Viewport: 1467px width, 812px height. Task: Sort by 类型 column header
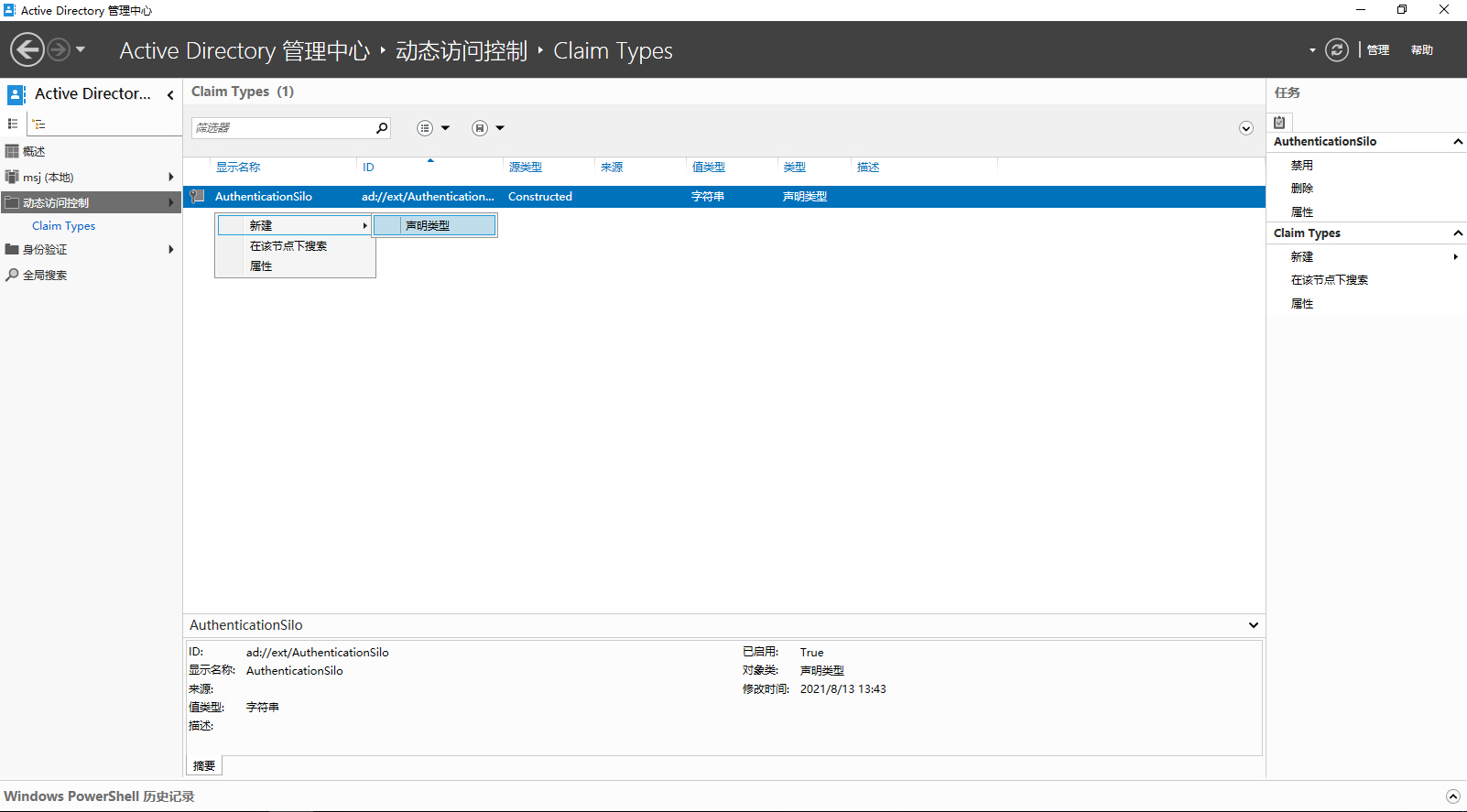(795, 168)
